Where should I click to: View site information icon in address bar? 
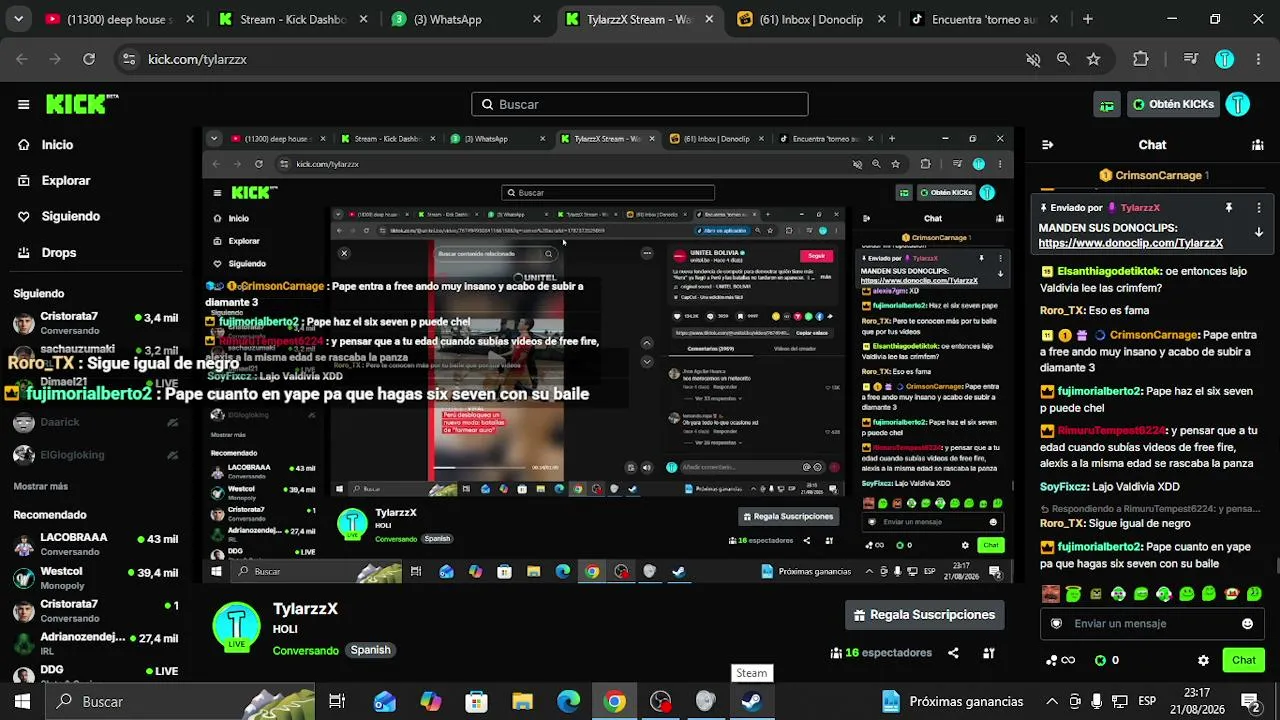click(129, 59)
